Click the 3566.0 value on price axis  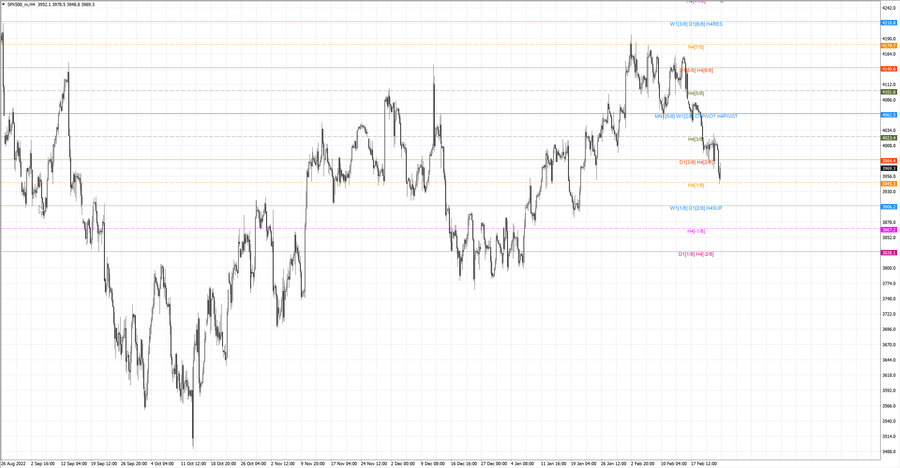pyautogui.click(x=889, y=406)
